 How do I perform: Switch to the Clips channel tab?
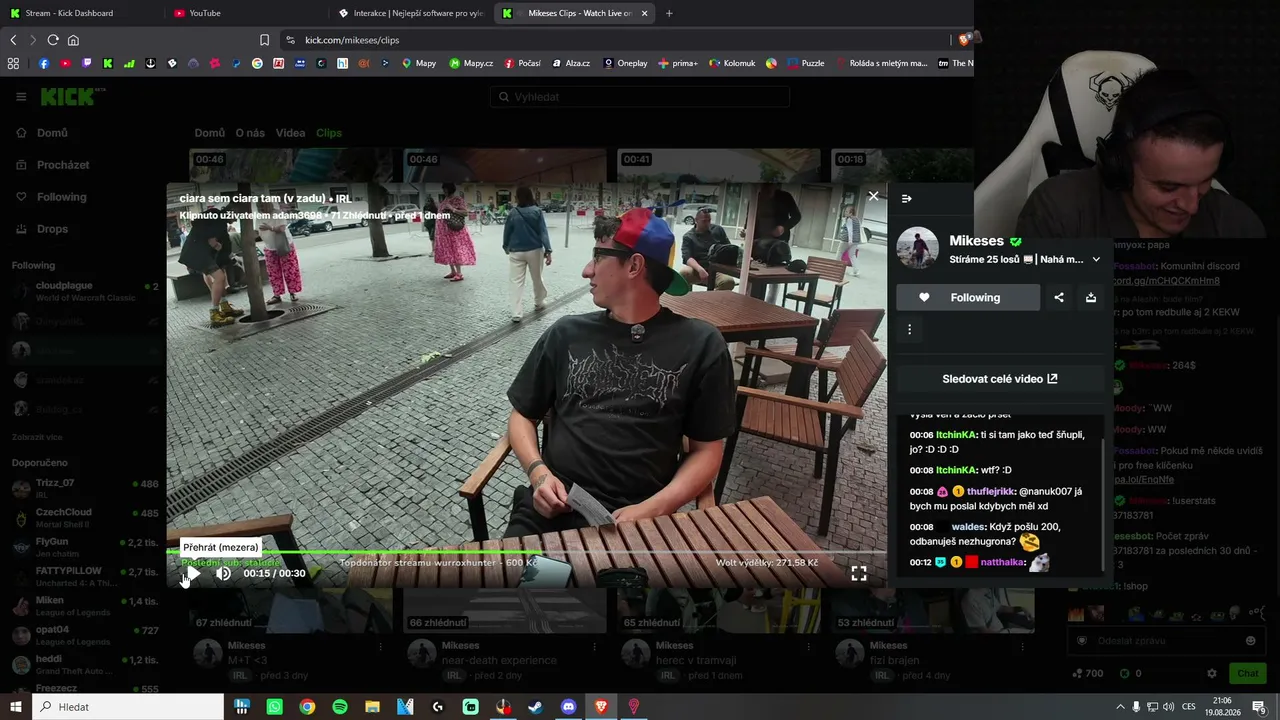329,133
